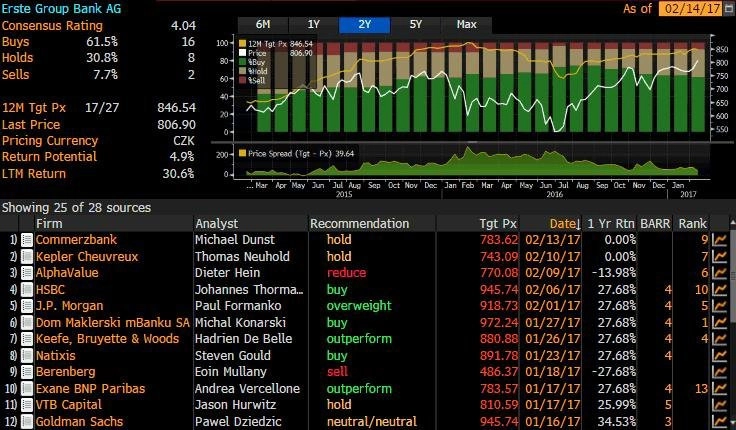Show chart icon for Exane BNP Paribas row
736x430 pixels.
tap(720, 389)
